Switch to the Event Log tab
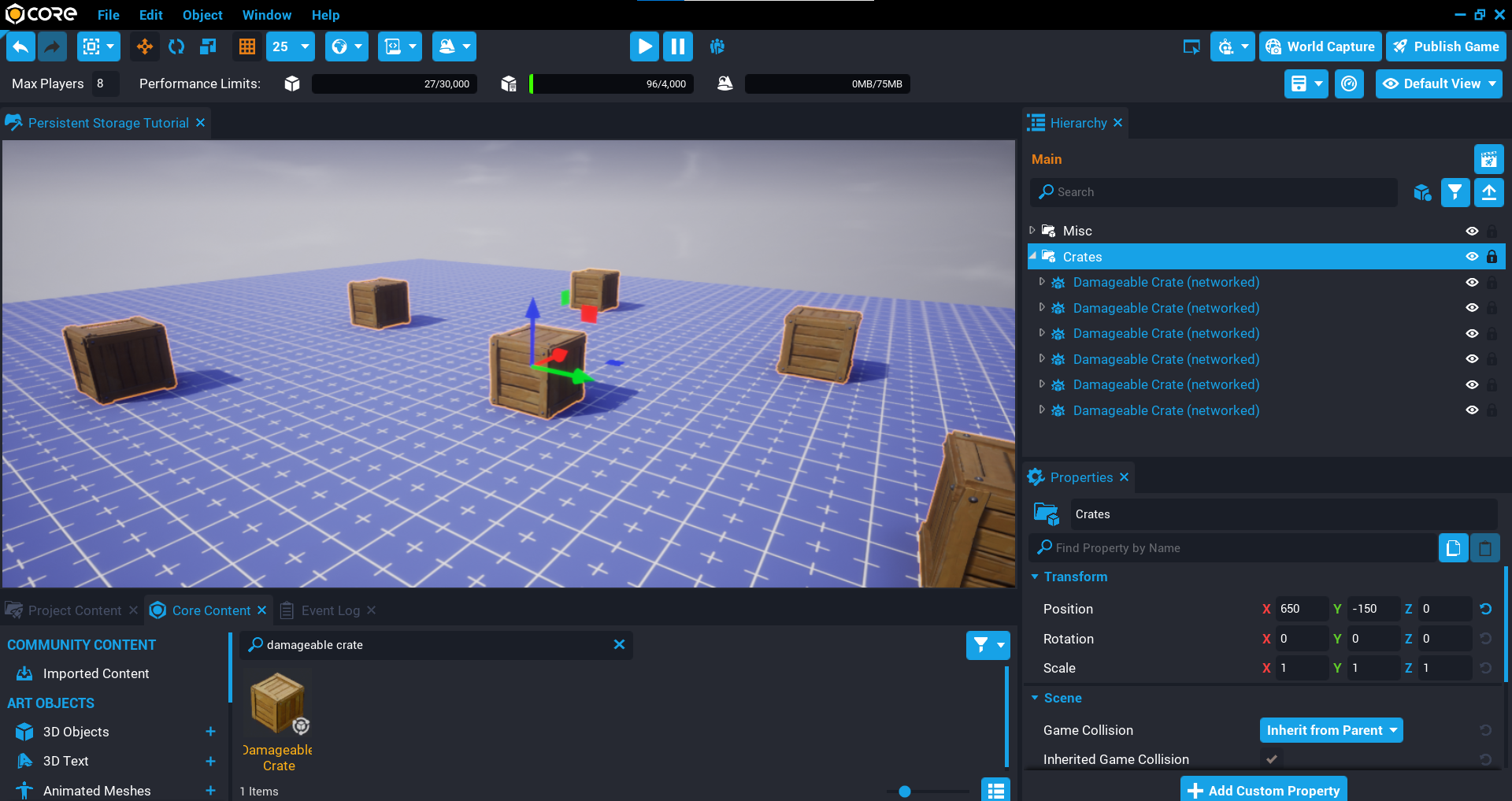This screenshot has height=801, width=1512. tap(331, 610)
